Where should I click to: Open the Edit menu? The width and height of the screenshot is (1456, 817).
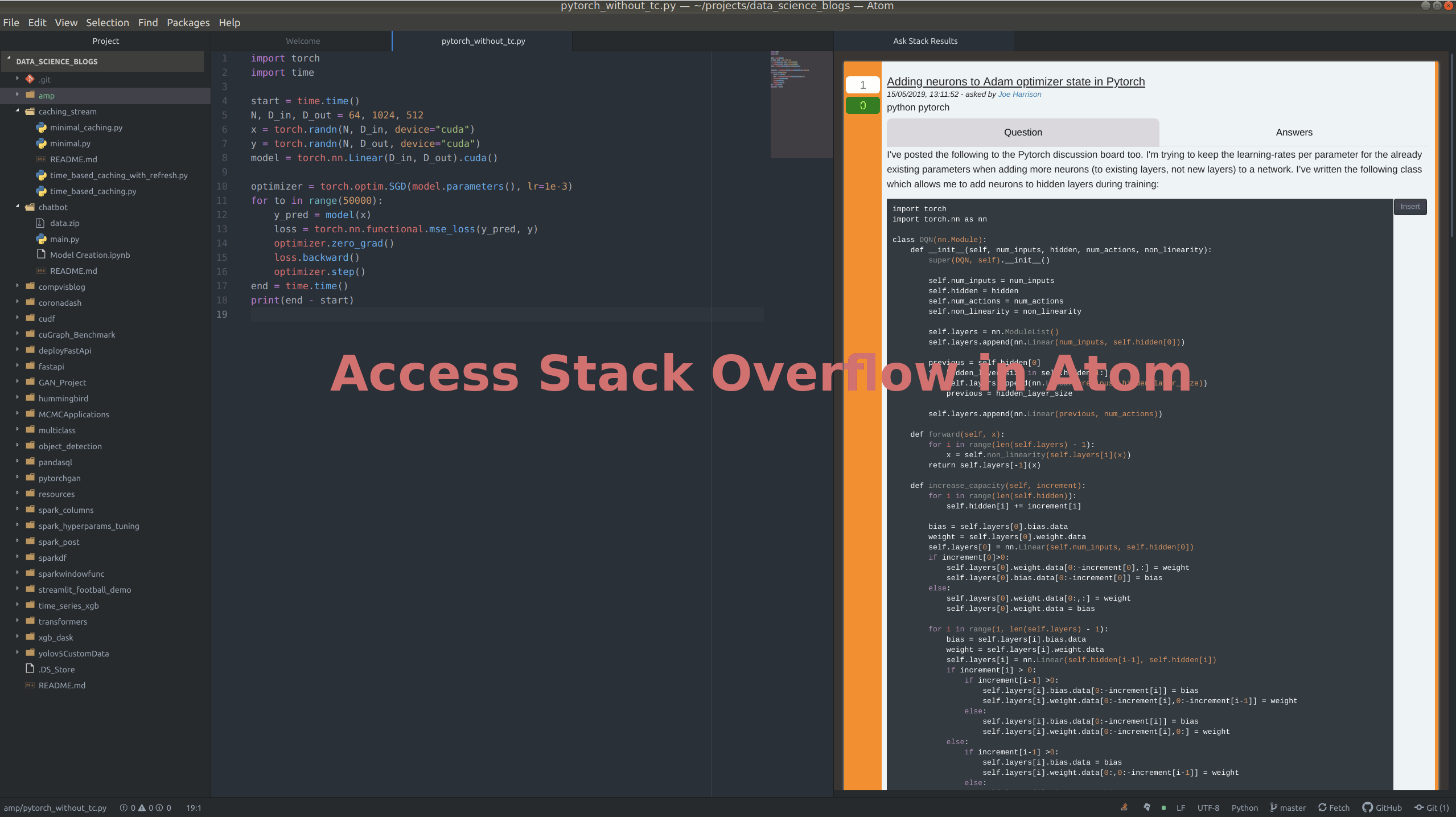point(37,23)
